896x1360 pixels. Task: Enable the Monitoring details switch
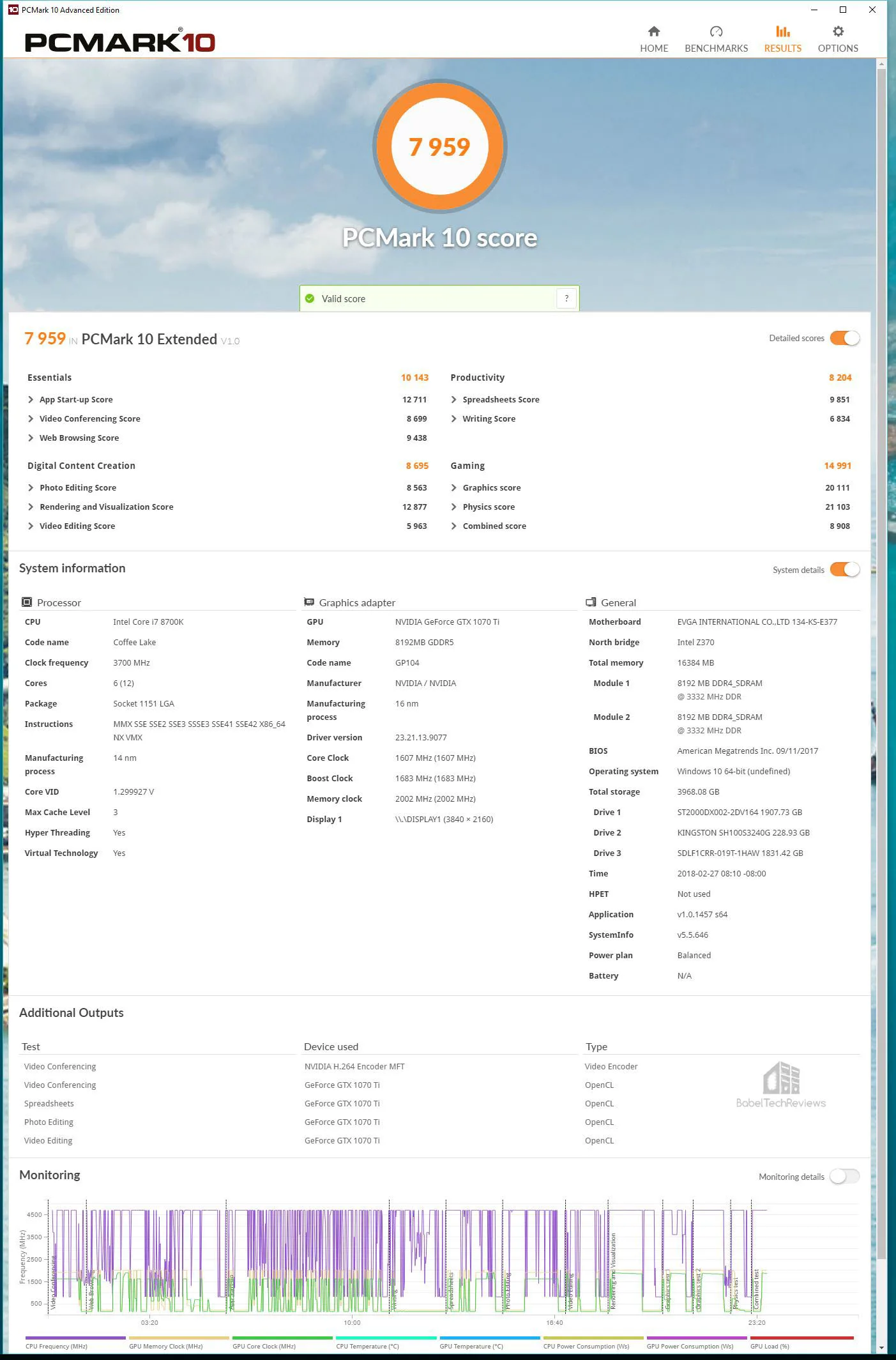(x=845, y=1176)
